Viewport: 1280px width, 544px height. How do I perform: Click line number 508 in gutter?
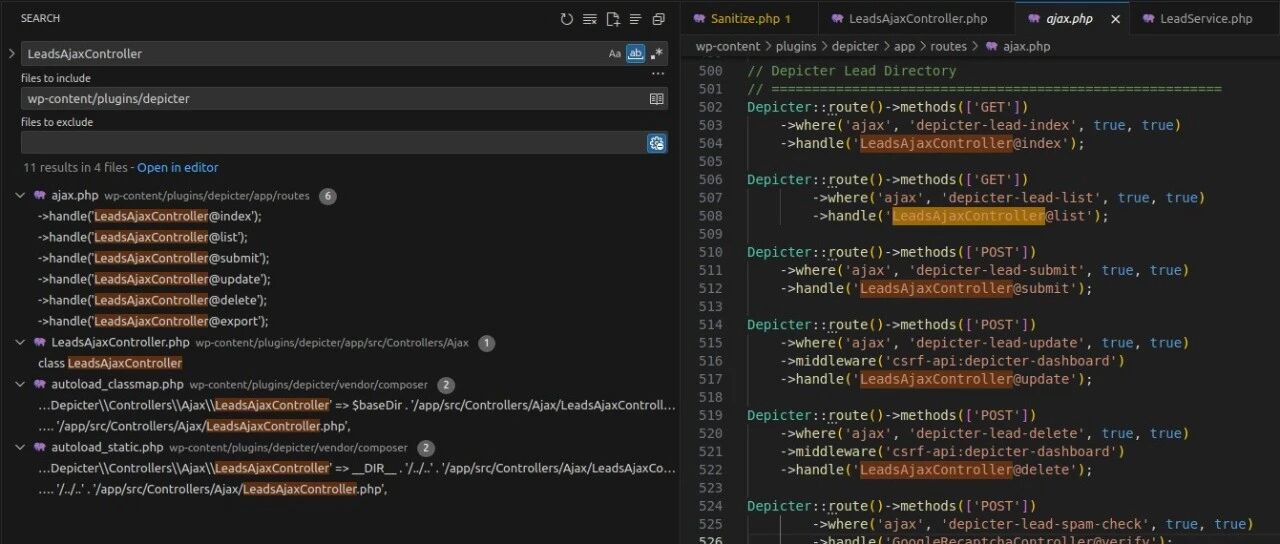710,216
